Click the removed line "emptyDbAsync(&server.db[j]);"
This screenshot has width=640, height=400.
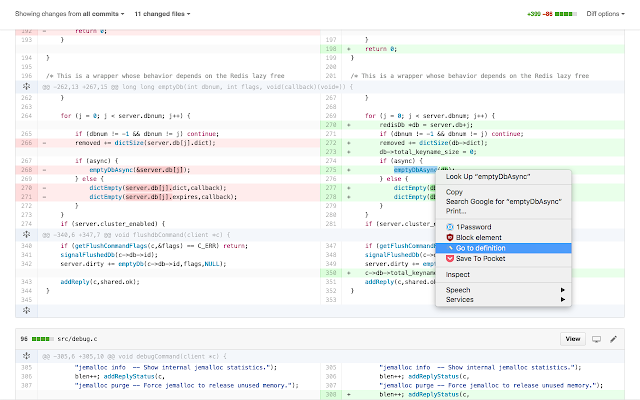[140, 170]
